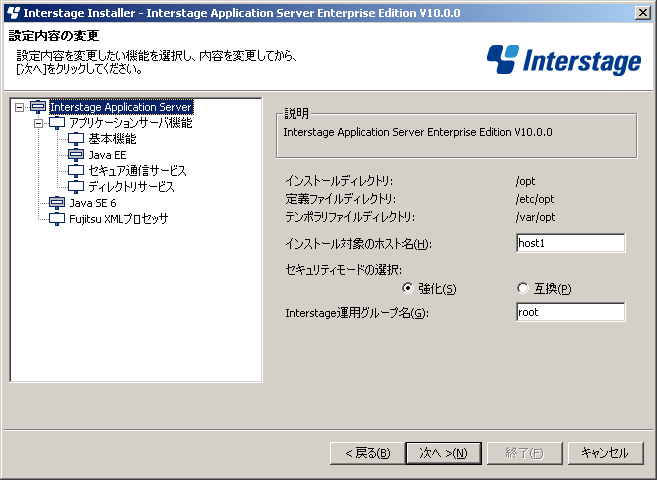Click the アプリケーションサーバ機能 node icon
Viewport: 657px width, 480px height.
(x=57, y=123)
